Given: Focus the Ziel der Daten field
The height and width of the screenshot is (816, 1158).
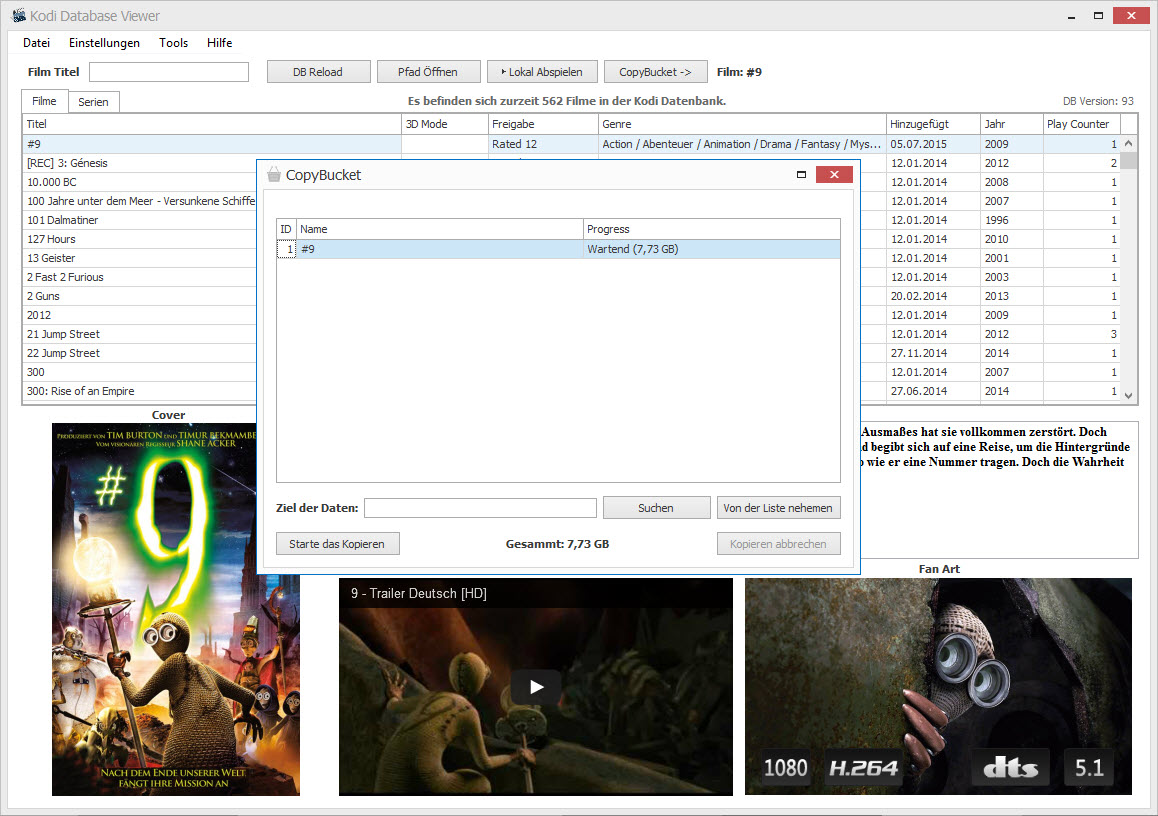Looking at the screenshot, I should (x=480, y=508).
